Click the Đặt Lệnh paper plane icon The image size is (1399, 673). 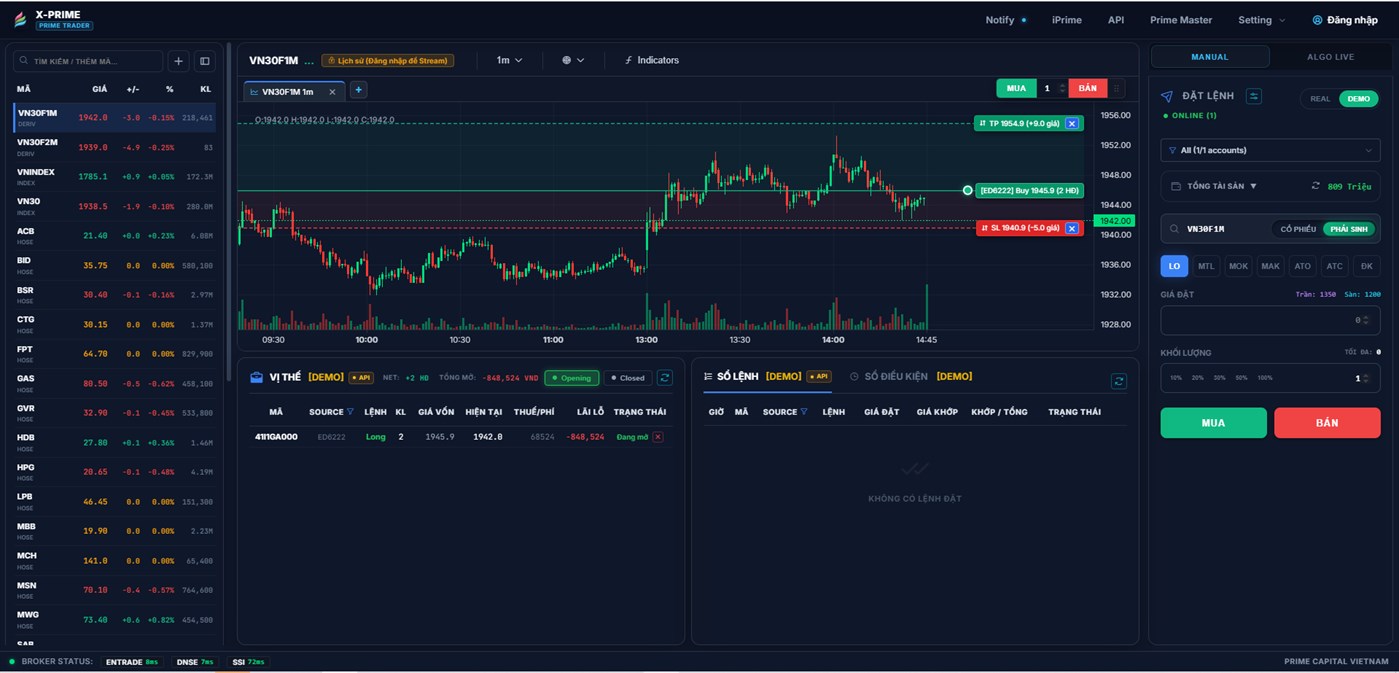(1166, 96)
